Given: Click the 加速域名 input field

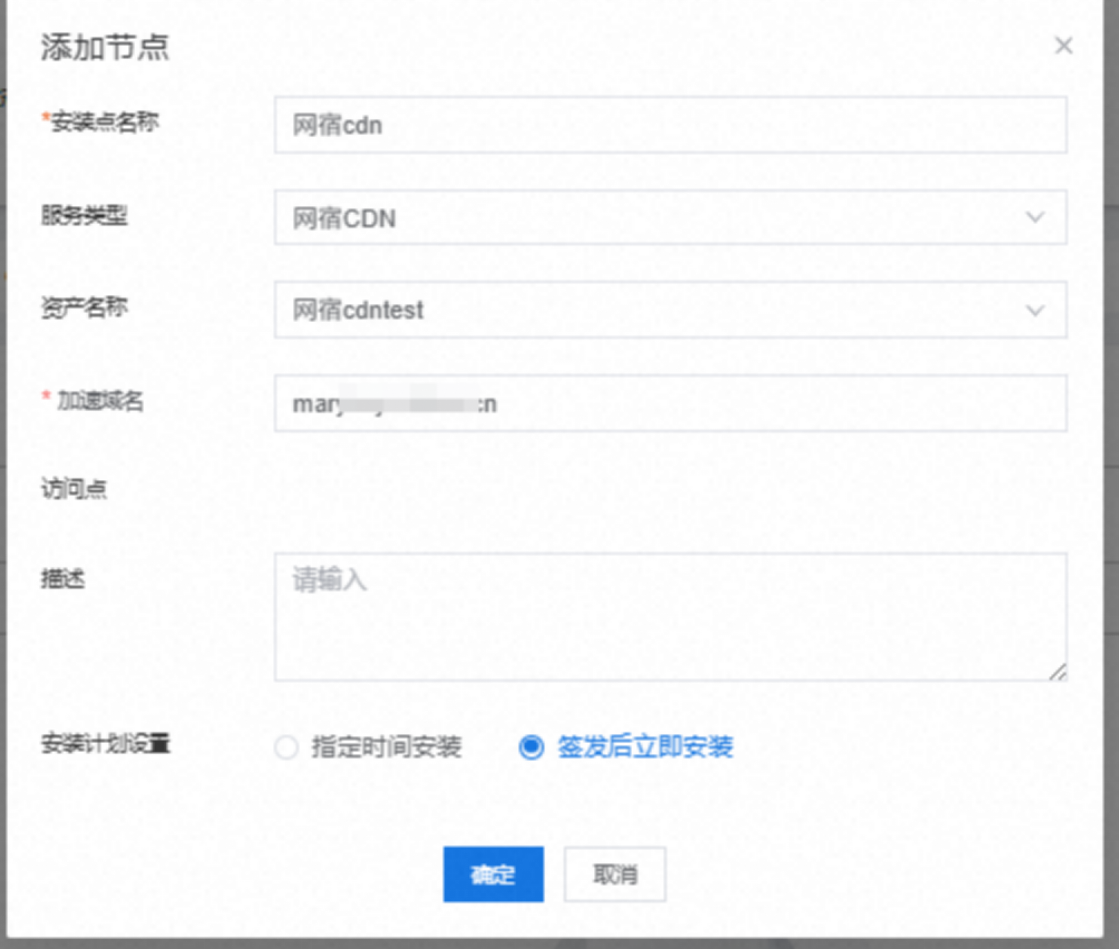Looking at the screenshot, I should 670,404.
